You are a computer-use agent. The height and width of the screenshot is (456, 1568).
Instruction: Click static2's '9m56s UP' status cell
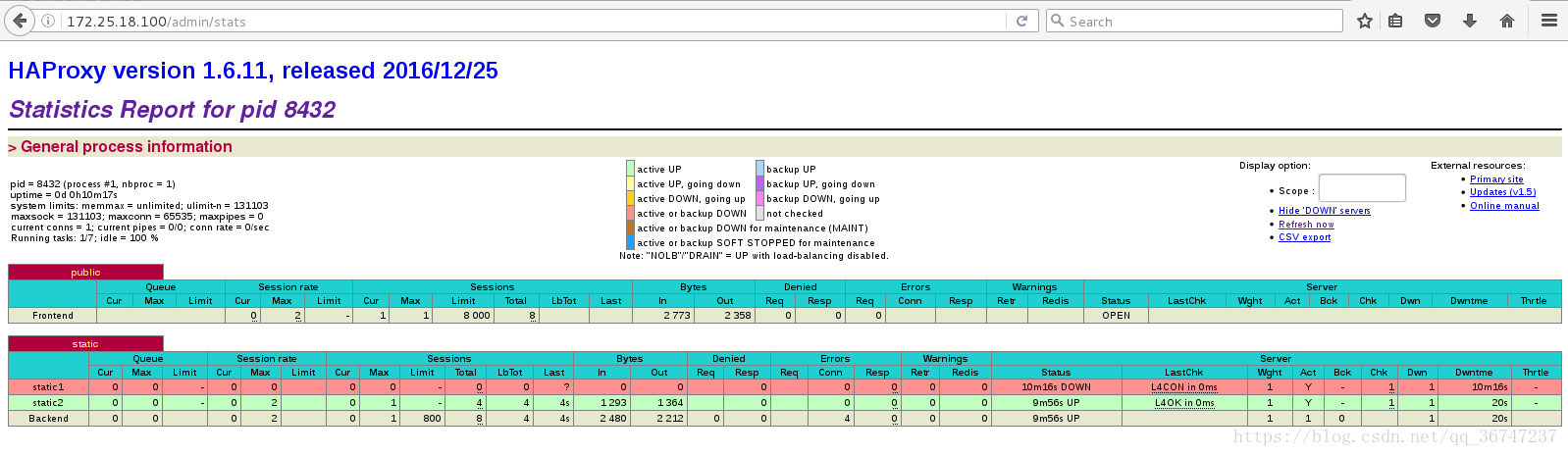1056,403
